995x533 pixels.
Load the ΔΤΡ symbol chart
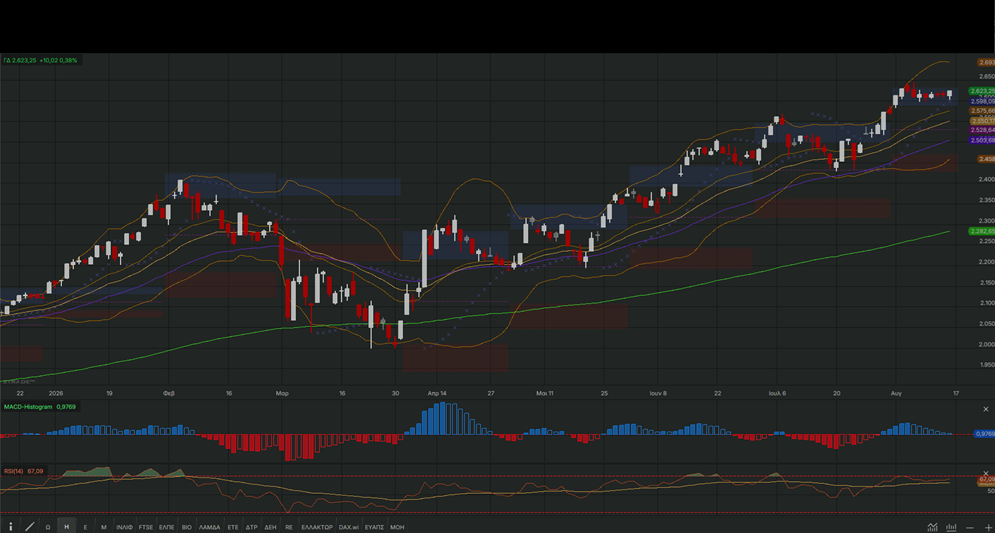(251, 527)
